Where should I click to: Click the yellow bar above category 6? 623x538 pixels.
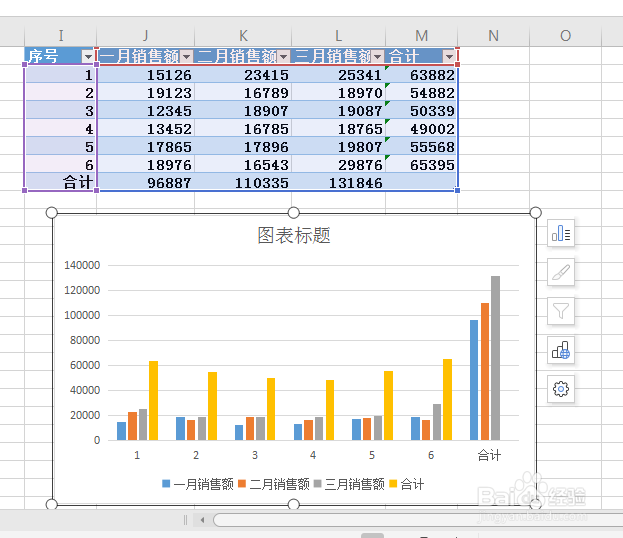447,399
